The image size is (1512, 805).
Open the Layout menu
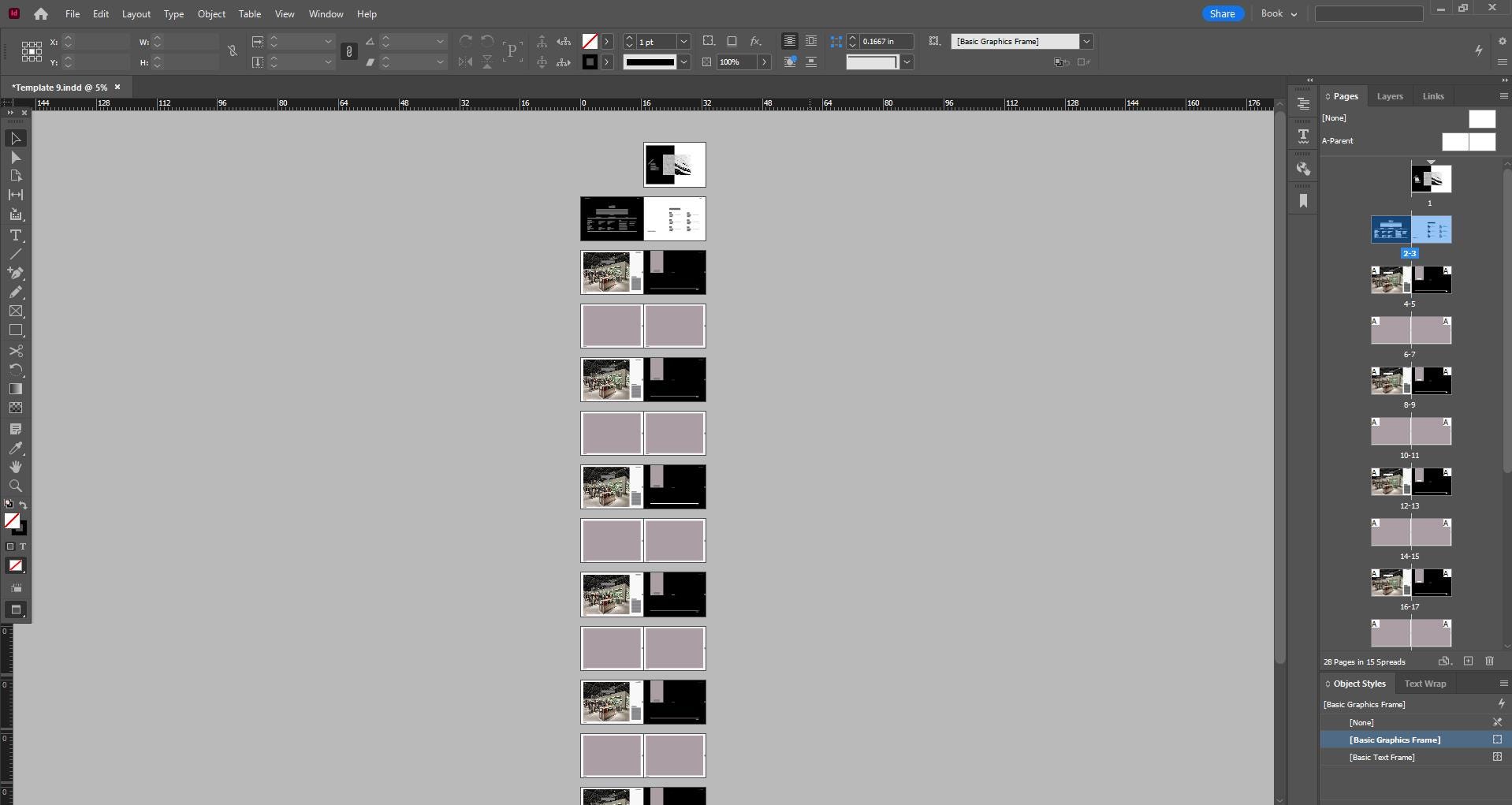[136, 14]
